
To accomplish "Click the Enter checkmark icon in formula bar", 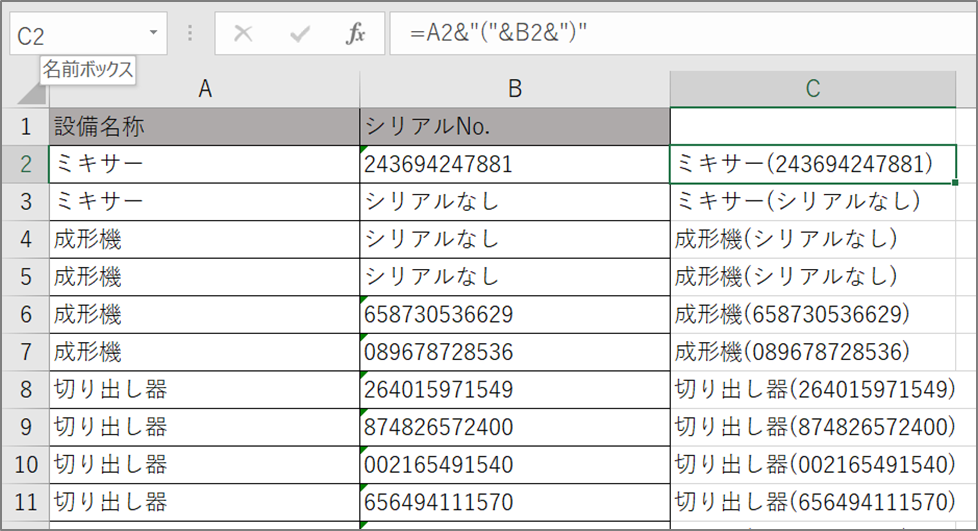I will tap(299, 34).
